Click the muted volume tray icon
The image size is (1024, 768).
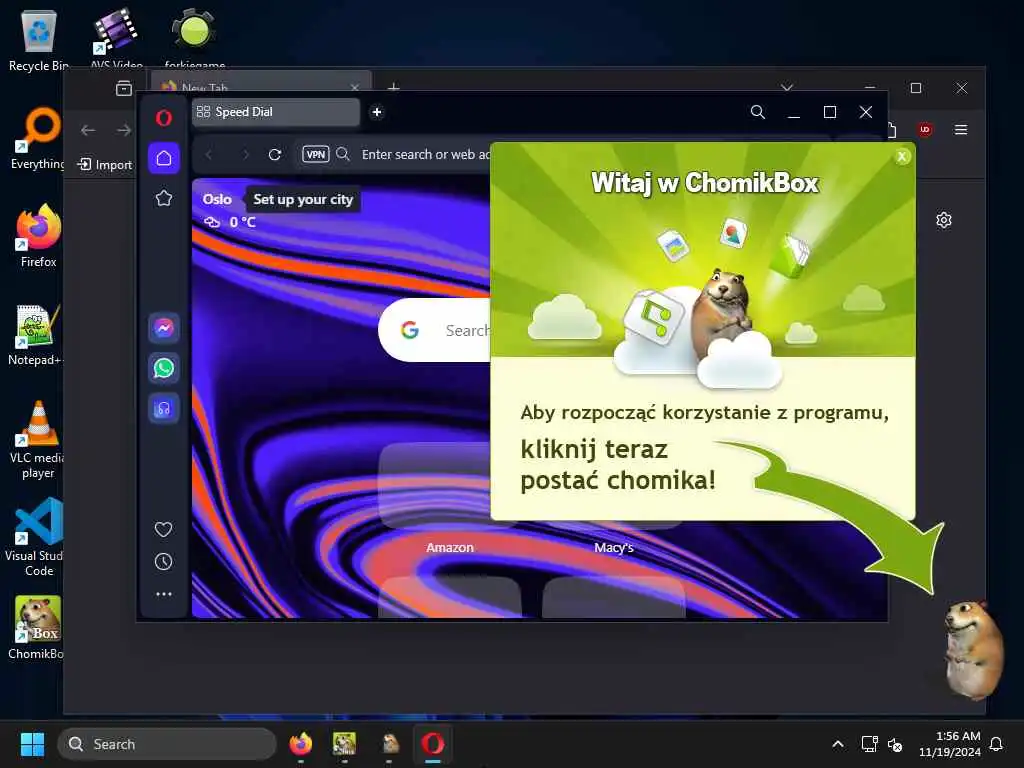(895, 744)
